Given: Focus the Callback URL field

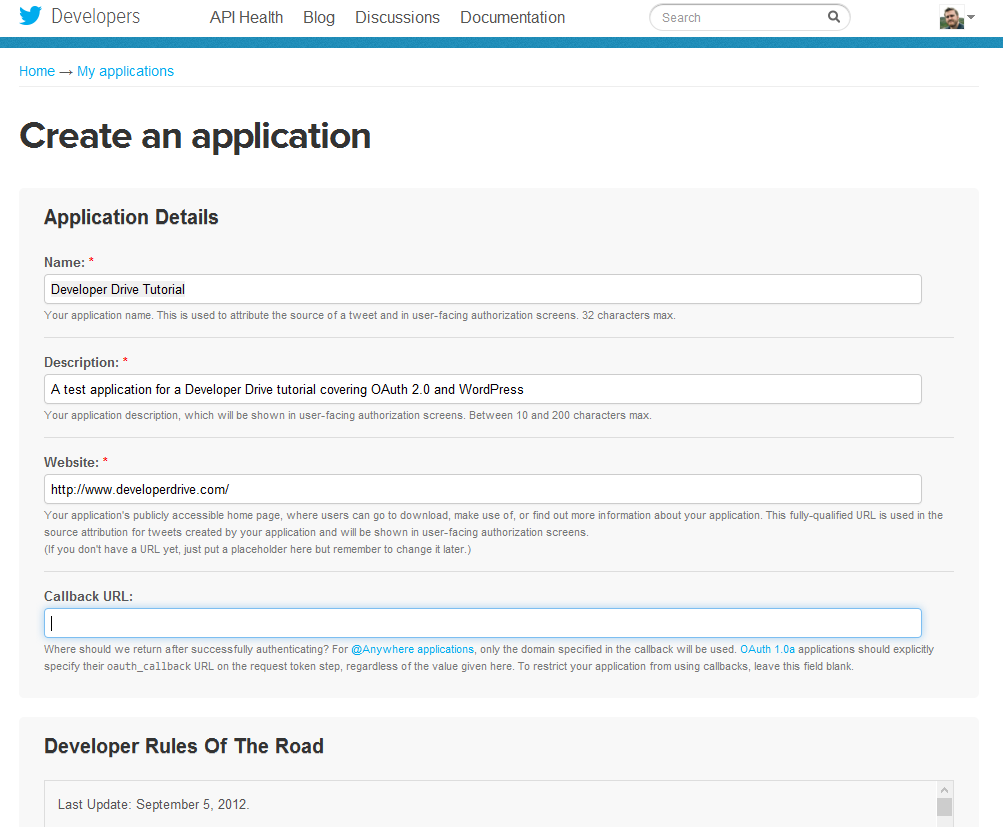Looking at the screenshot, I should point(483,623).
